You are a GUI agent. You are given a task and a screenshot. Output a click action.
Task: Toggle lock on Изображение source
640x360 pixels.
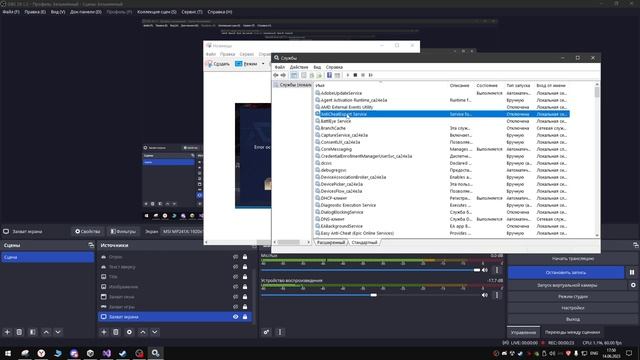(245, 287)
